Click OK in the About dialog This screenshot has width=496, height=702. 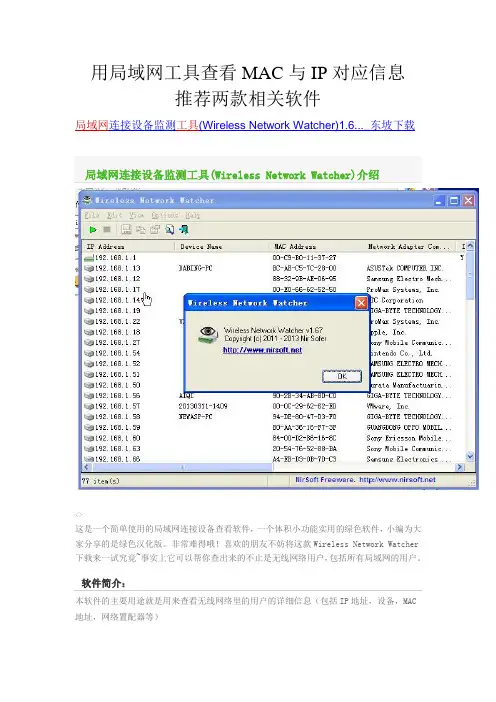tap(342, 377)
